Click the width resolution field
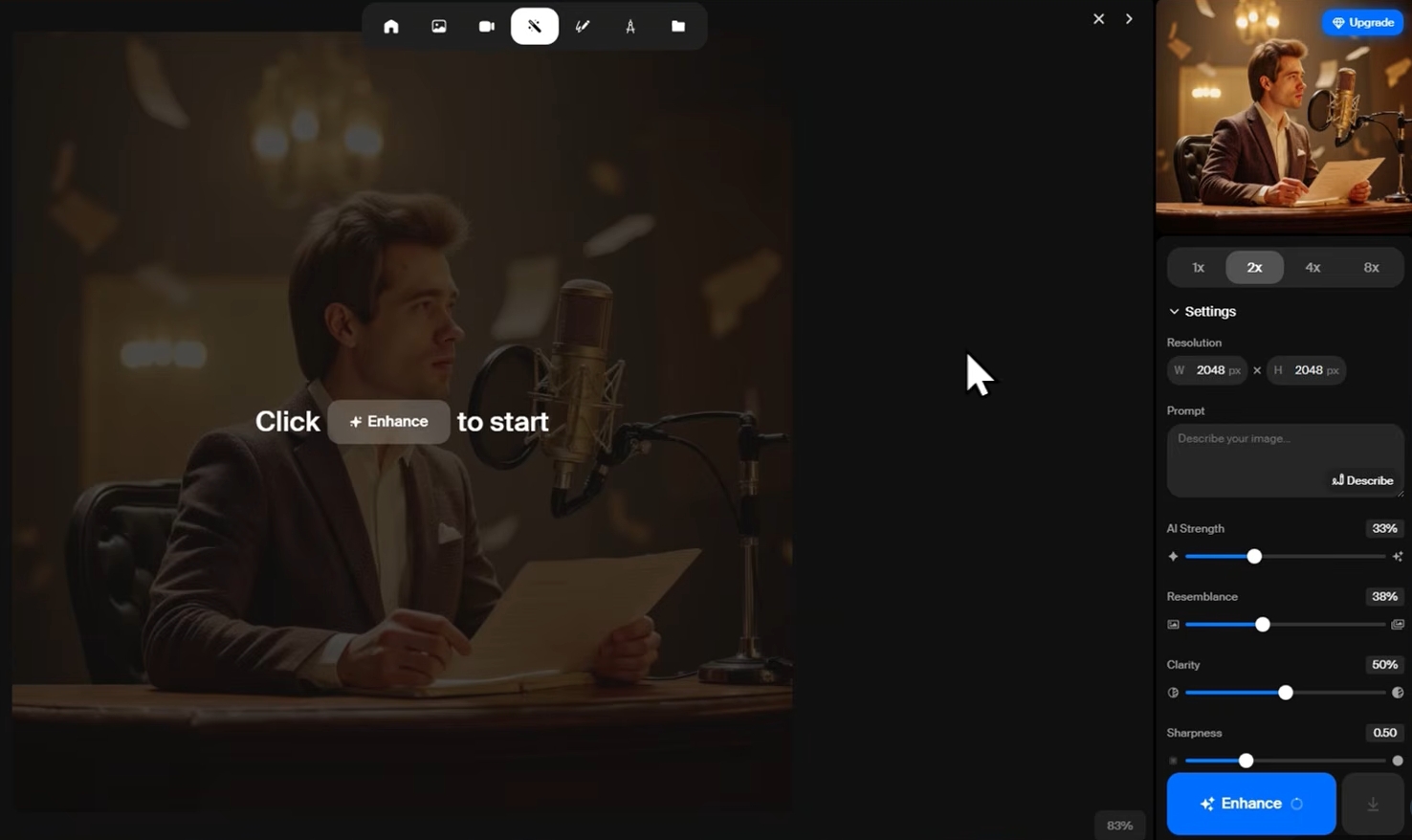The image size is (1412, 840). tap(1209, 370)
